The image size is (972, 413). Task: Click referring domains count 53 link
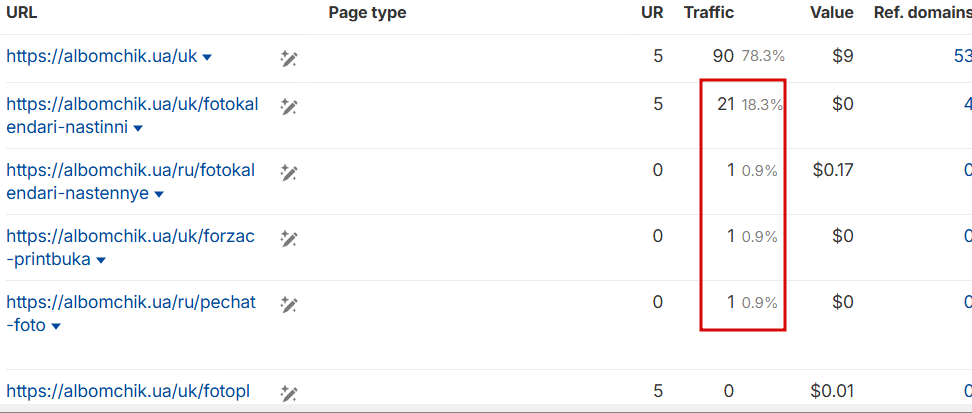tap(962, 57)
